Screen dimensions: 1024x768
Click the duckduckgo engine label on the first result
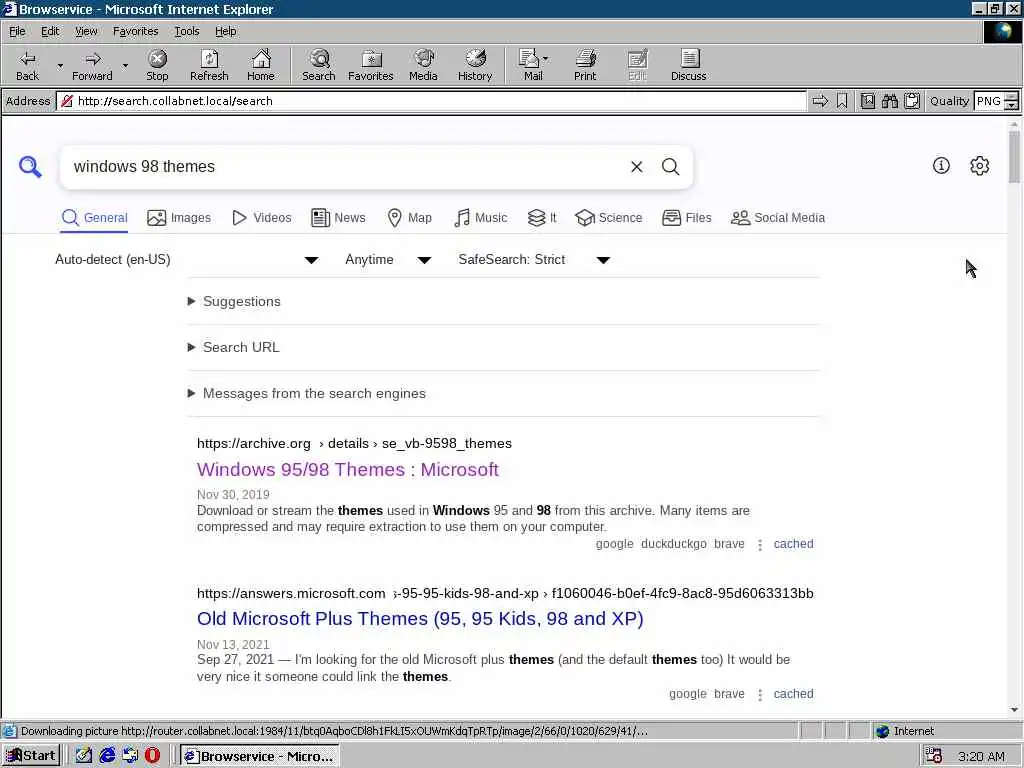click(673, 543)
